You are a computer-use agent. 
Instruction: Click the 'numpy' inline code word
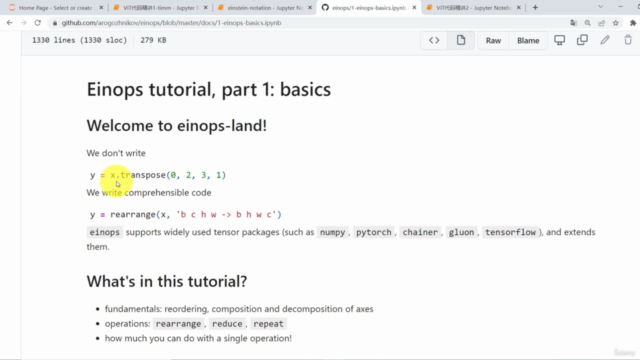click(x=332, y=232)
